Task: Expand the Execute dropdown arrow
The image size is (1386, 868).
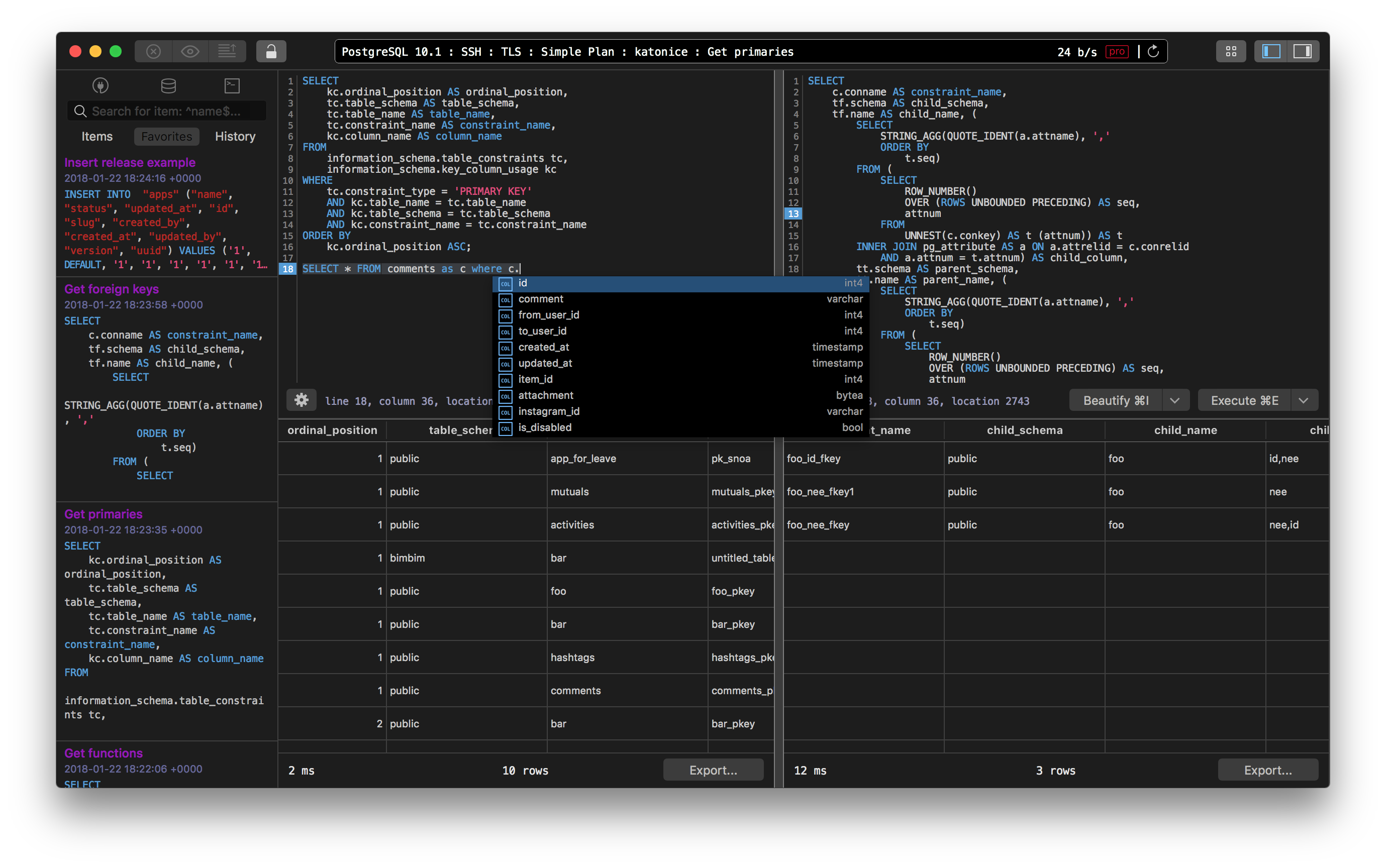Action: coord(1303,401)
